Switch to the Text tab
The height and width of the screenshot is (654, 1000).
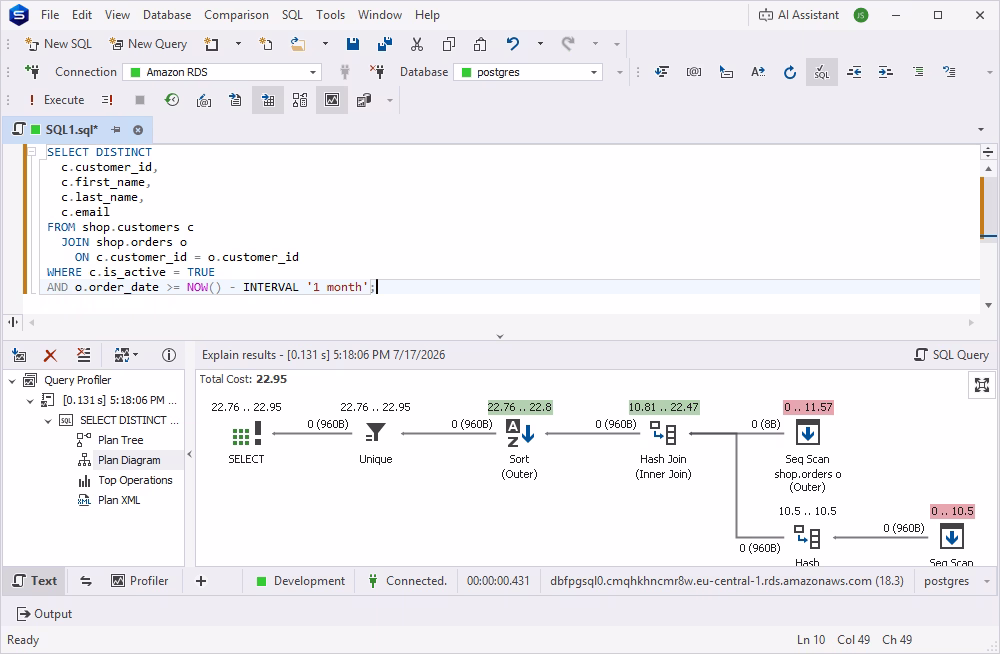coord(35,581)
